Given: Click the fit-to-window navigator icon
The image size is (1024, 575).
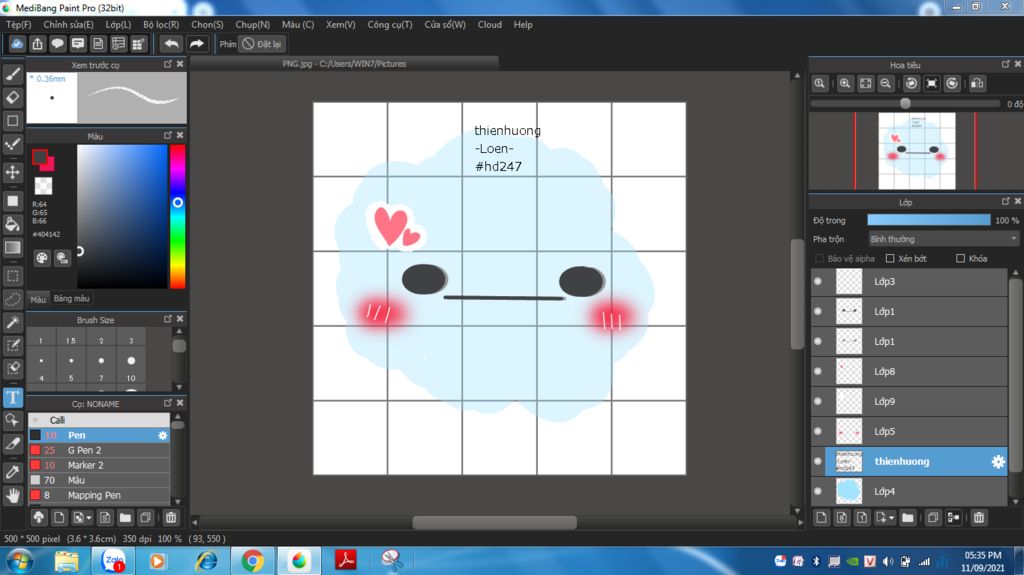Looking at the screenshot, I should [865, 84].
